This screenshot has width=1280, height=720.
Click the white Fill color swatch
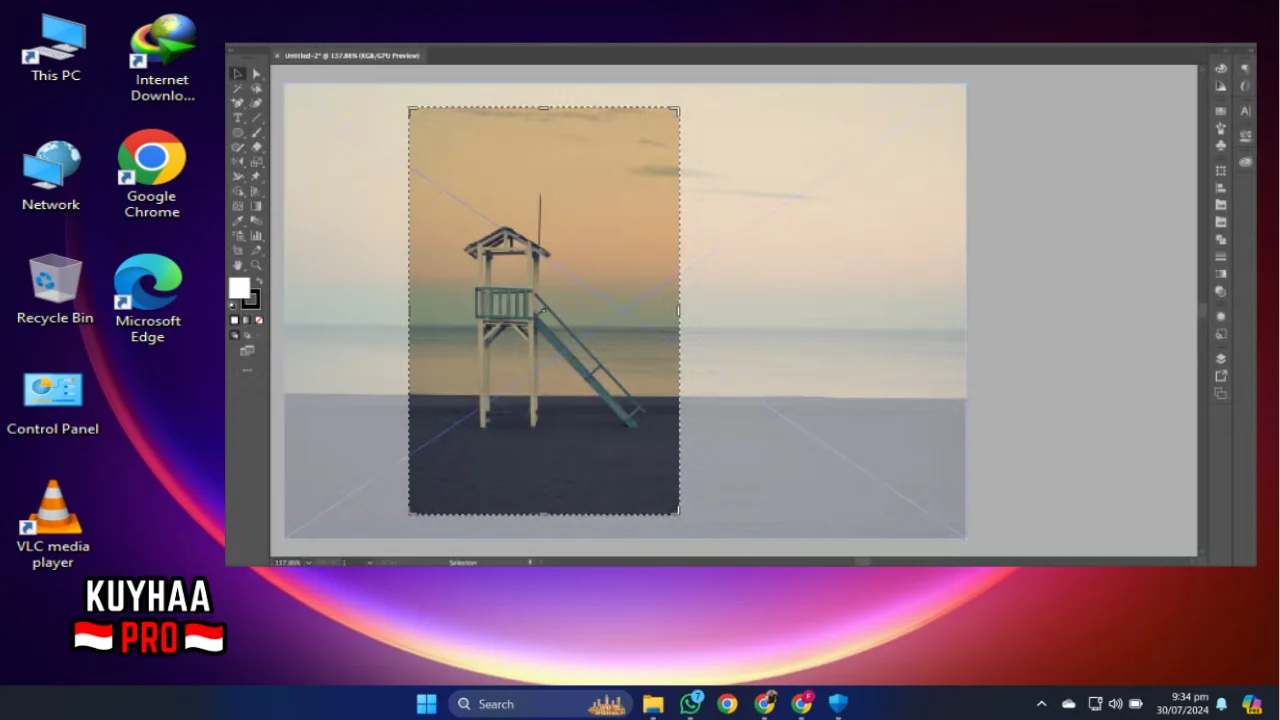click(239, 288)
